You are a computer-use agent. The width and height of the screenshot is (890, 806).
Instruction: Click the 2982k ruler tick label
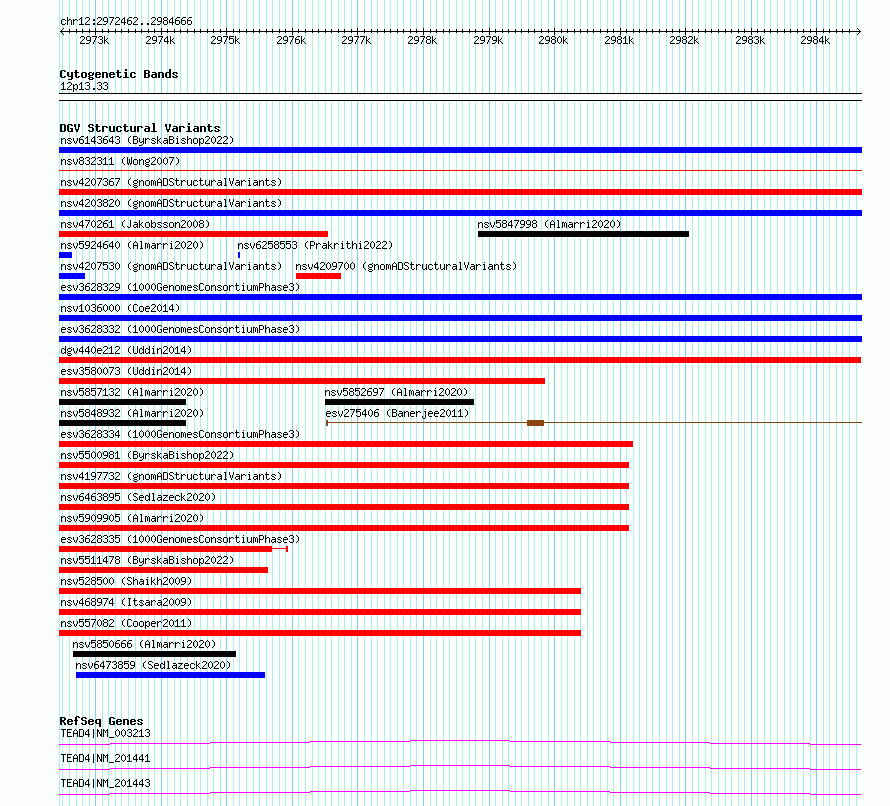tap(684, 40)
